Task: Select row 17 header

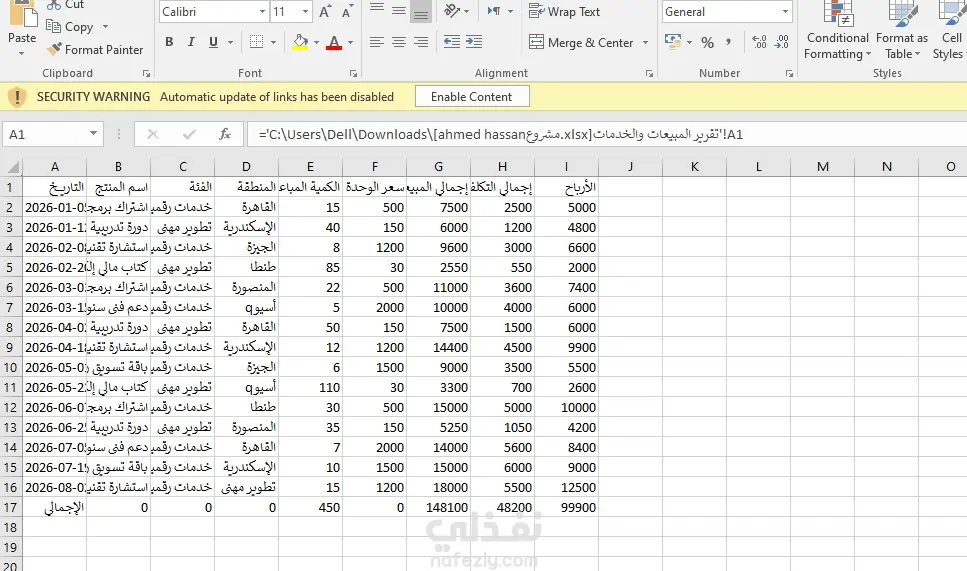Action: 10,507
